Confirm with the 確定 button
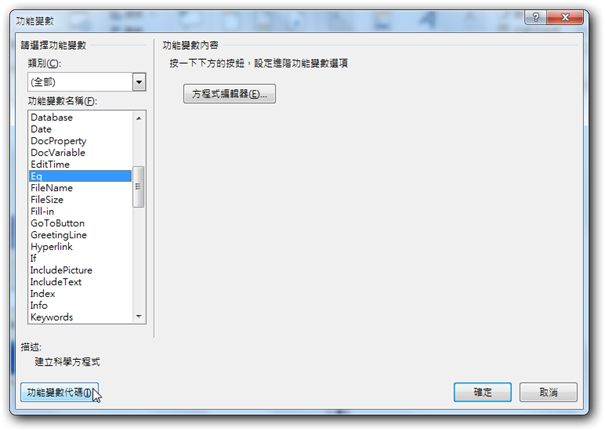Image resolution: width=605 pixels, height=431 pixels. coord(483,392)
